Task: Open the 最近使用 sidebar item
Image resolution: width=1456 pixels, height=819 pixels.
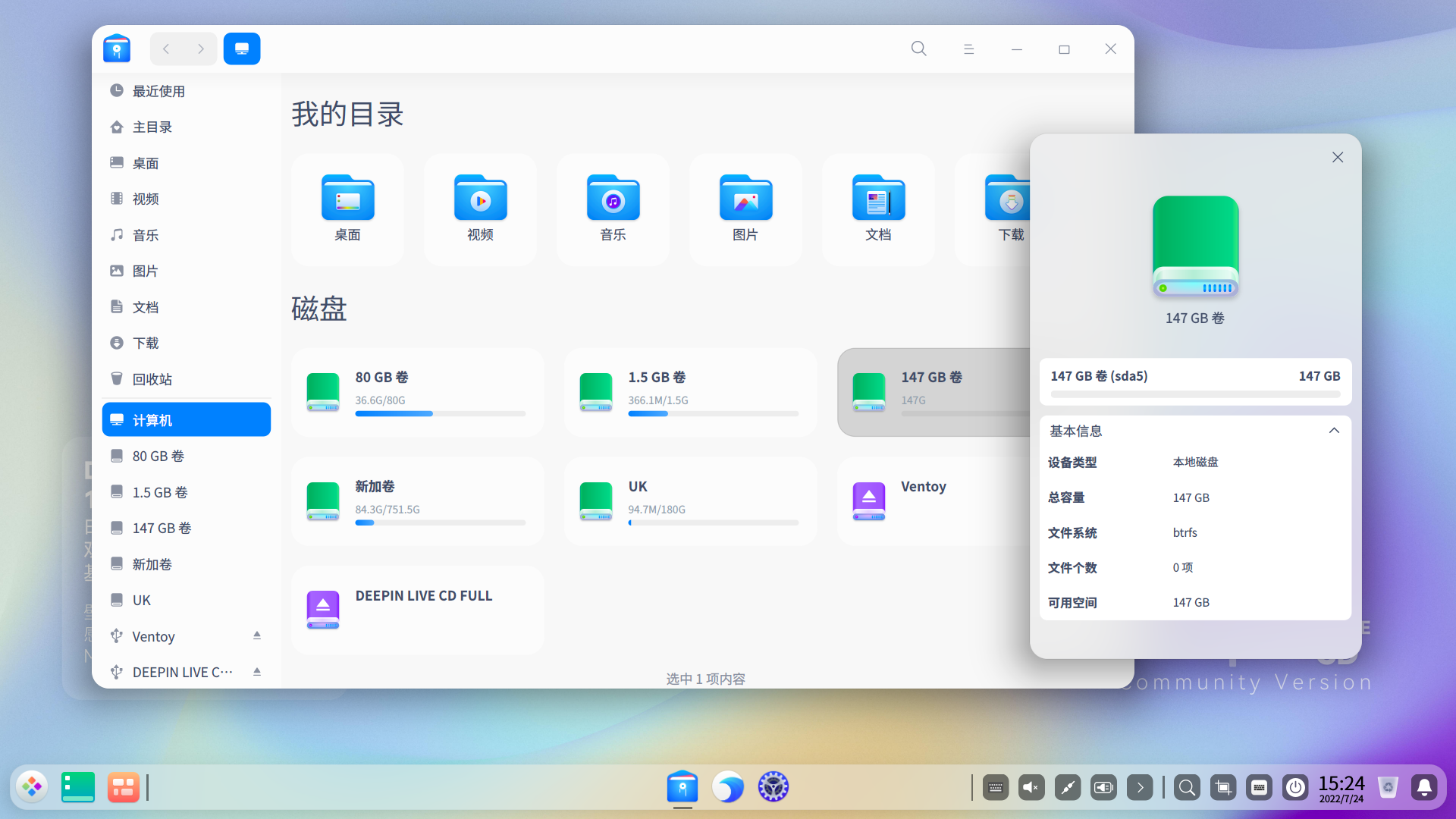Action: (158, 91)
